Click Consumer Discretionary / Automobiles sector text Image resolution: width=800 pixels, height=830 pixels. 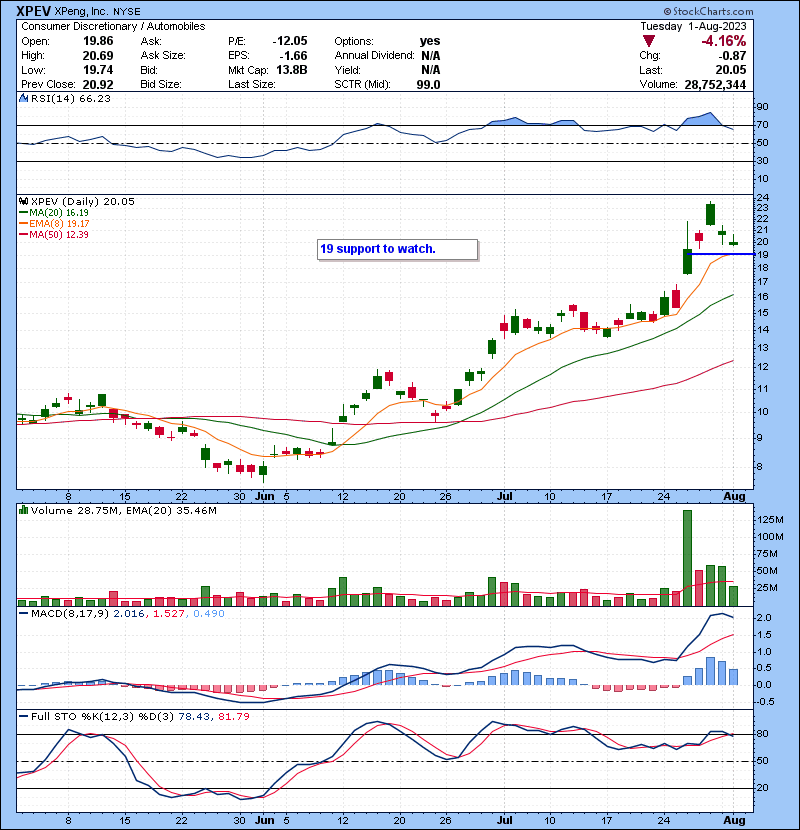[x=113, y=26]
